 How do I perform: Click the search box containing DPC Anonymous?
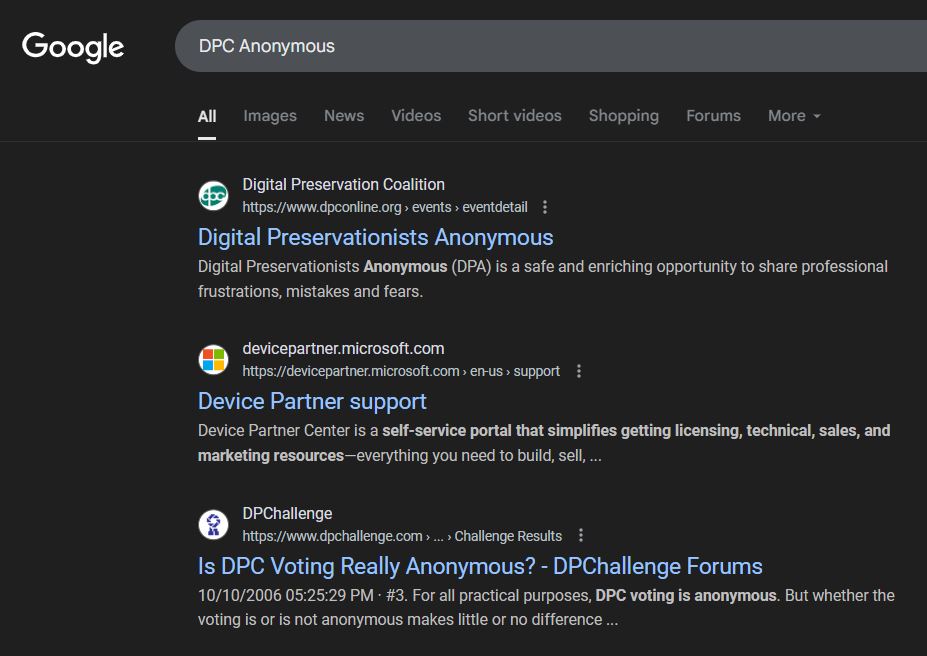coord(551,46)
